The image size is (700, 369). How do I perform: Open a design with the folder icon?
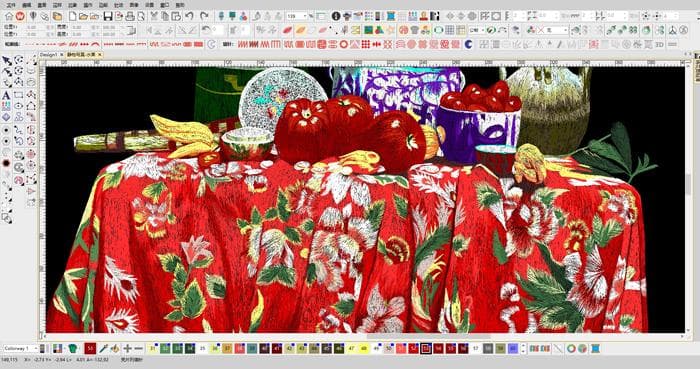point(83,17)
